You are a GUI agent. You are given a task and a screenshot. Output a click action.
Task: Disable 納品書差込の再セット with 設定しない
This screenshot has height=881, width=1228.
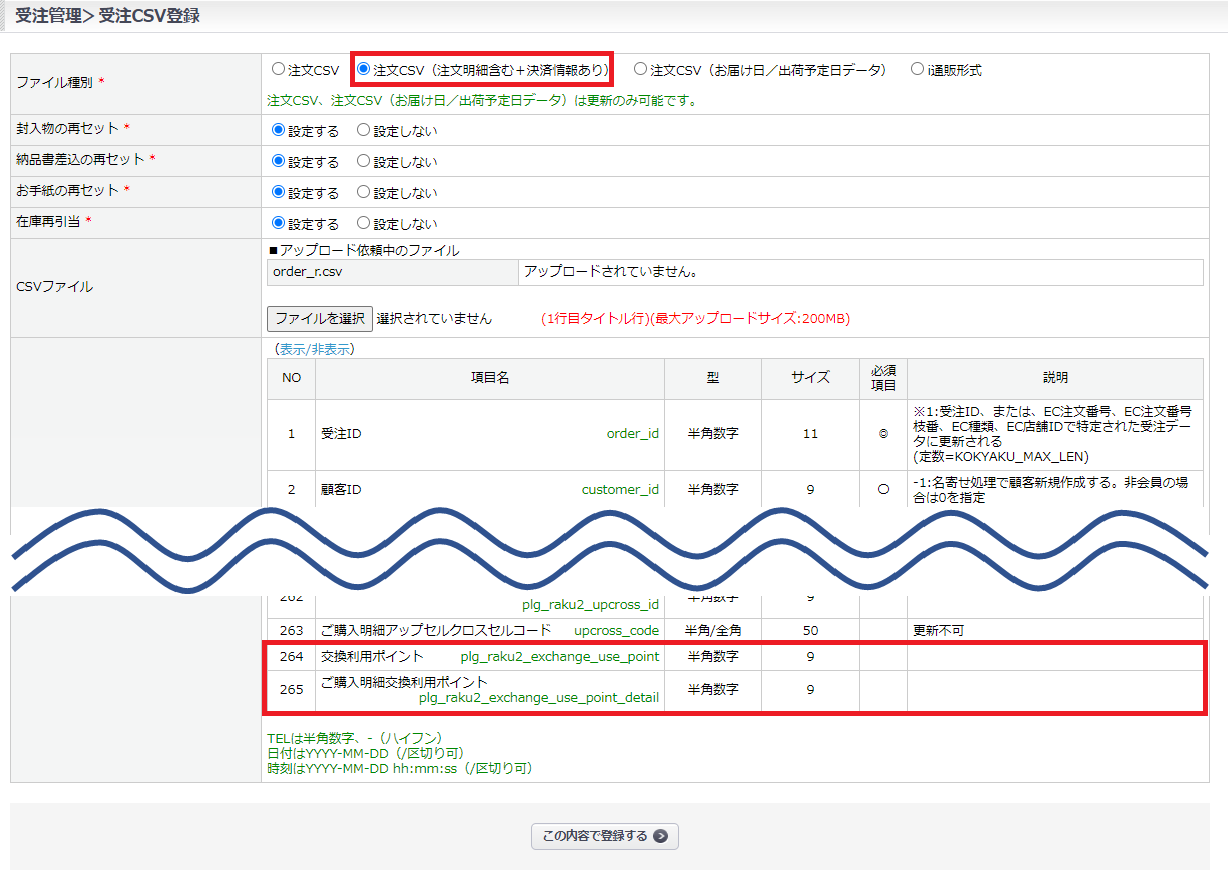(x=364, y=161)
